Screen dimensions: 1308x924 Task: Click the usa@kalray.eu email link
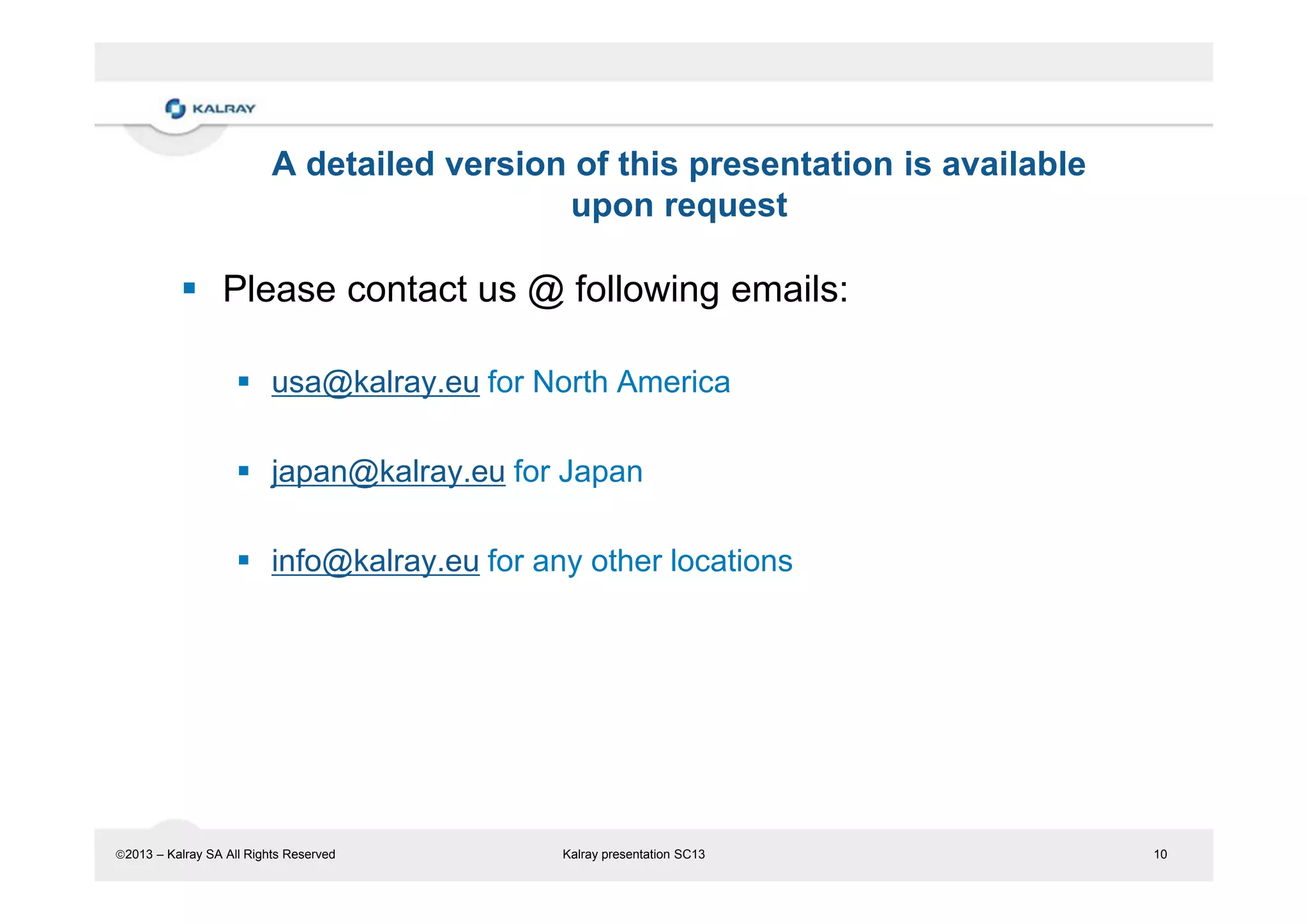point(375,382)
